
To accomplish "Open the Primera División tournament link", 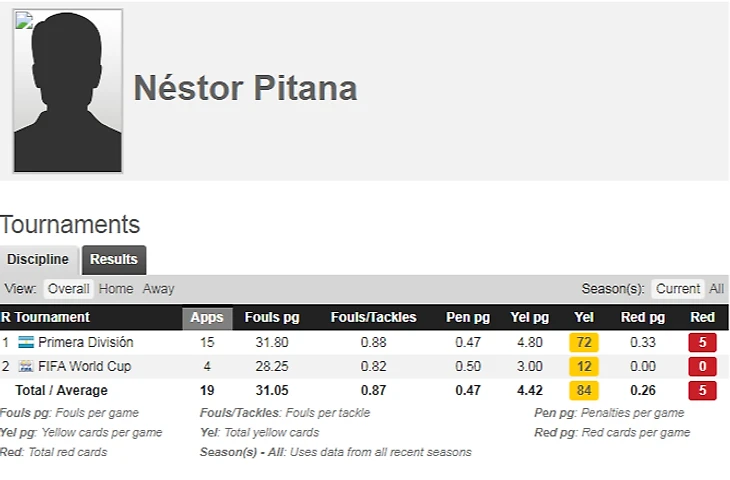I will pyautogui.click(x=85, y=343).
